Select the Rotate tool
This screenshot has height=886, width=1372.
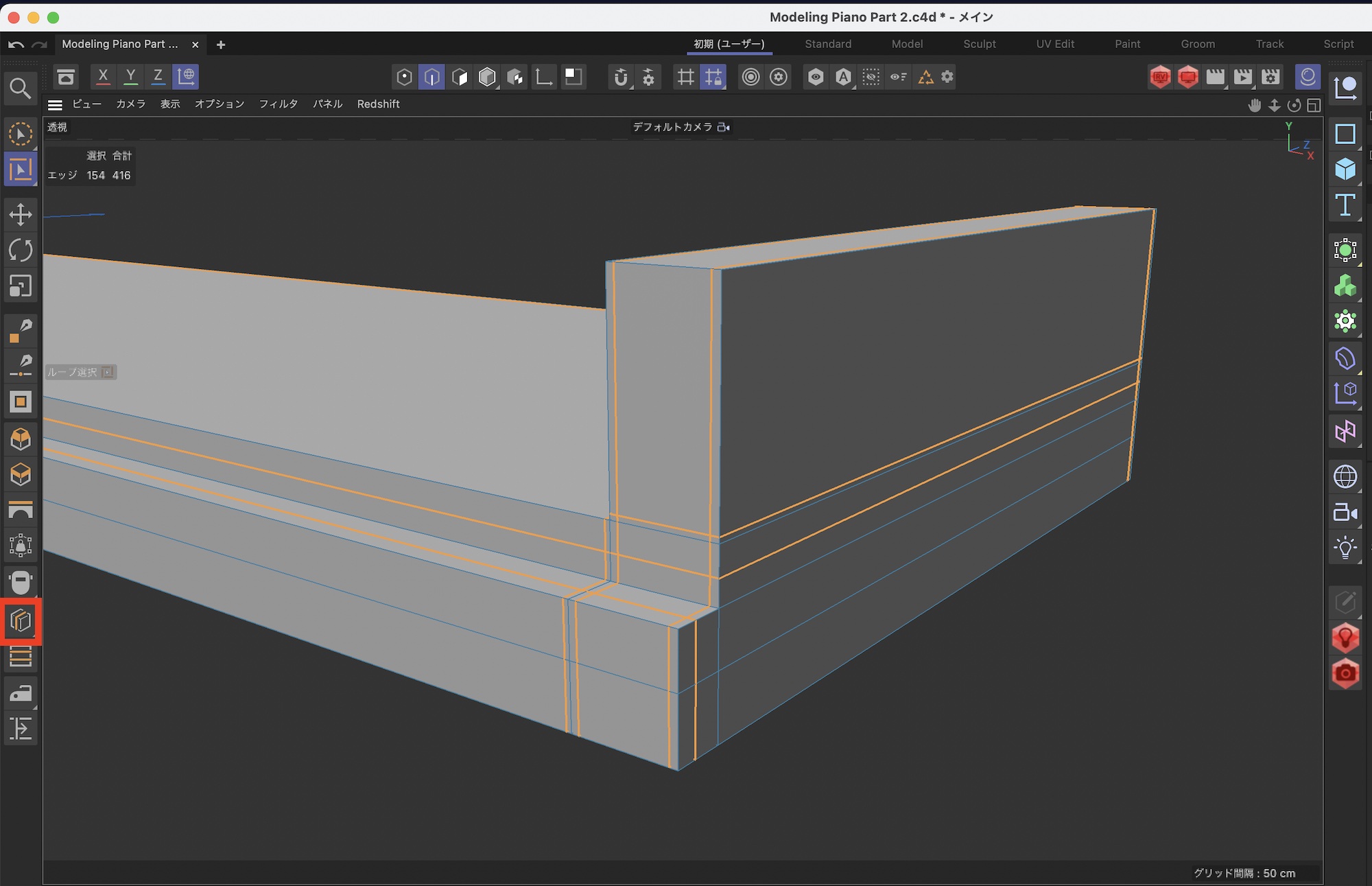[21, 250]
